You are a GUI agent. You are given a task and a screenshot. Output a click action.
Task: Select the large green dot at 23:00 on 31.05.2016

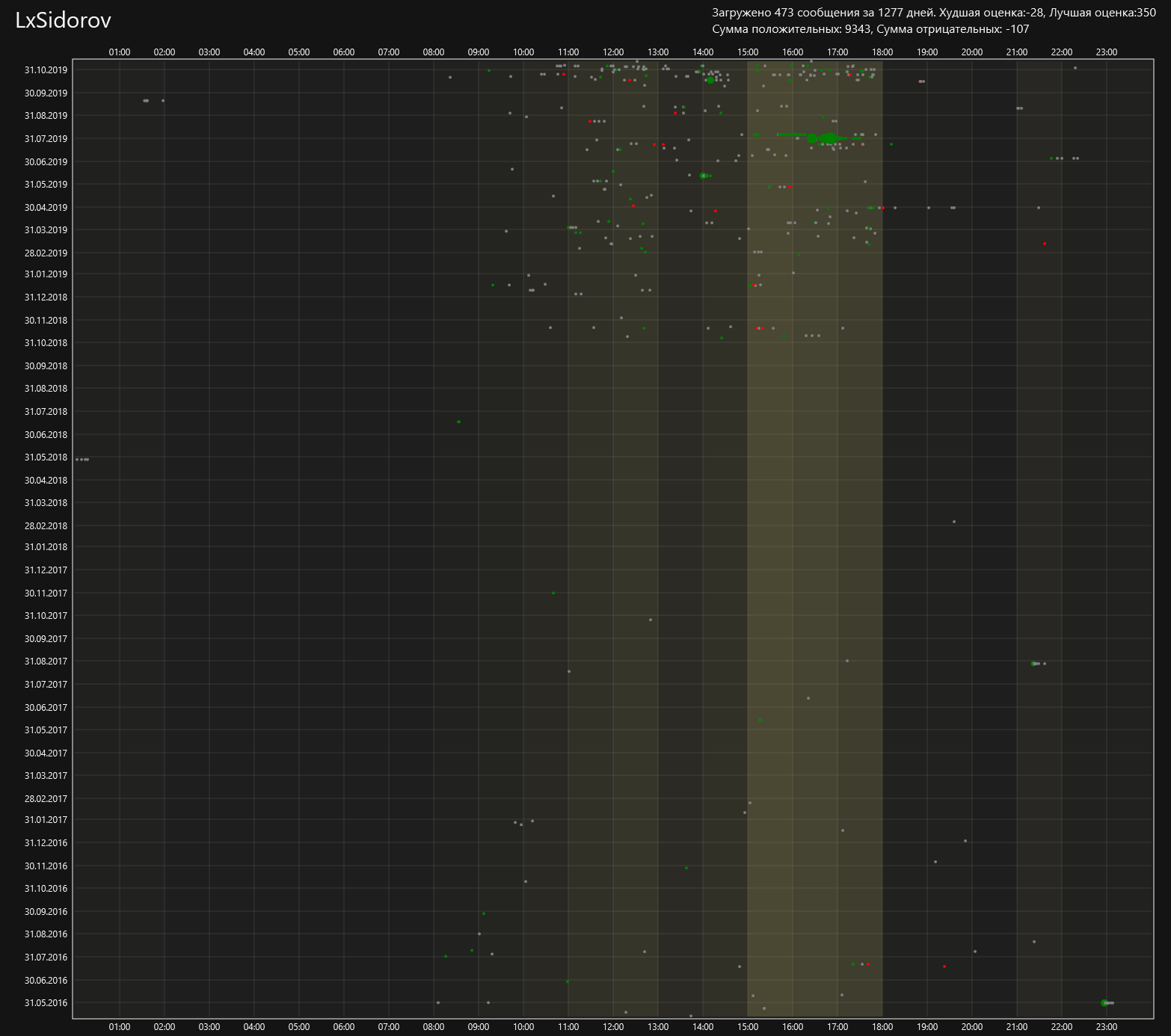click(1104, 1003)
